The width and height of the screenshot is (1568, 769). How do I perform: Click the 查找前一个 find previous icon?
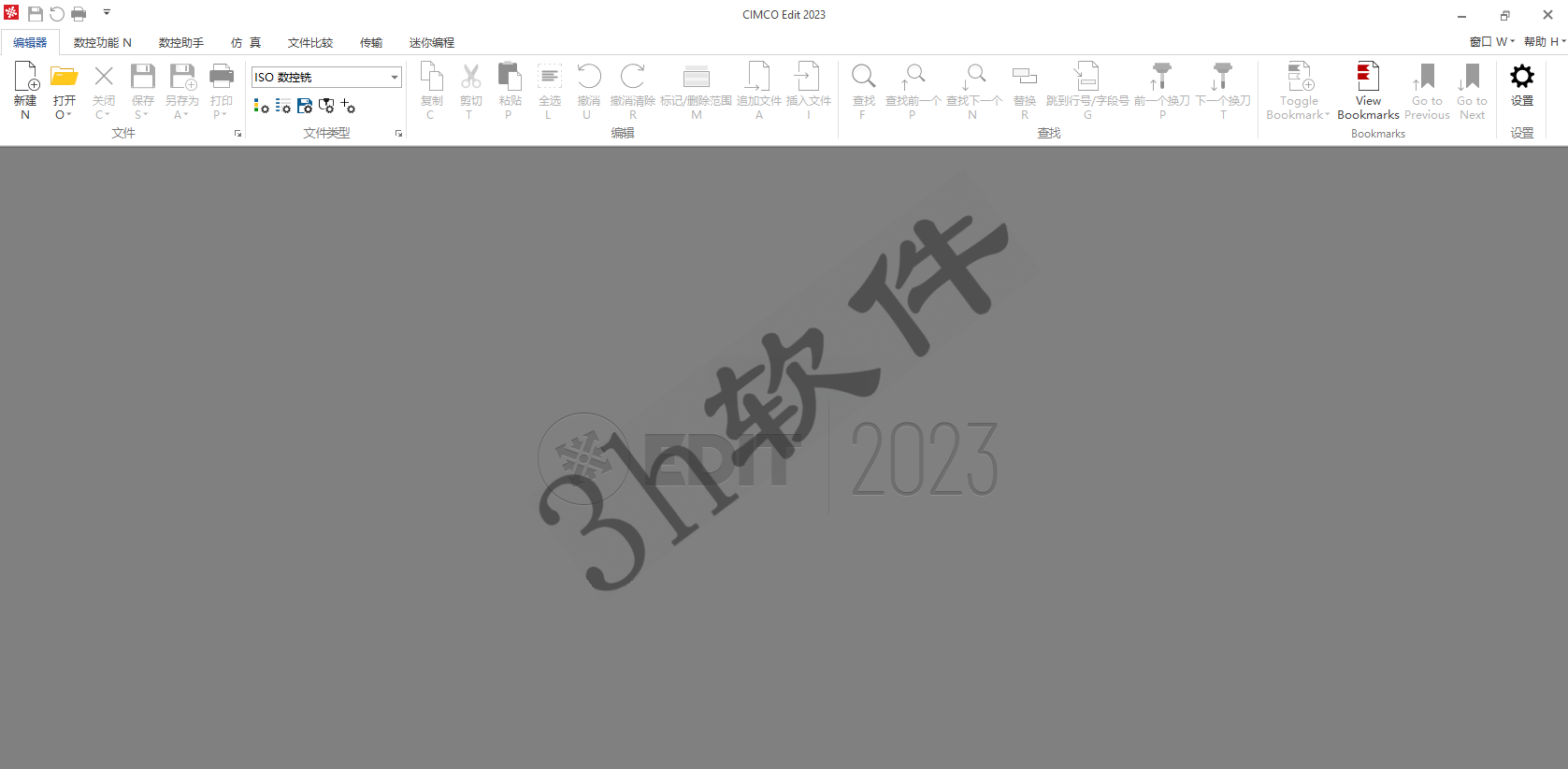(x=913, y=77)
